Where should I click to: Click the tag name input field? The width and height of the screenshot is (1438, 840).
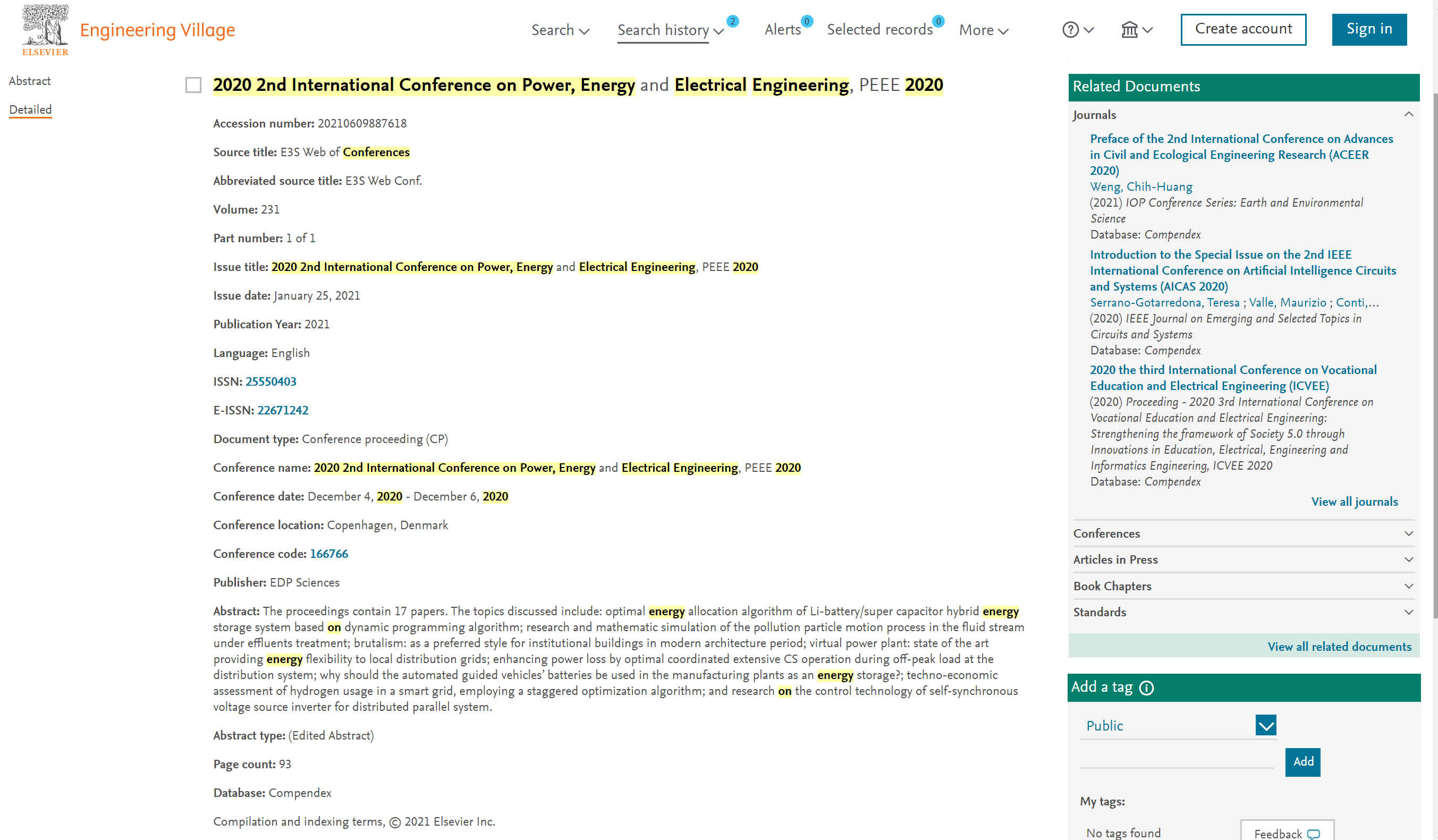1175,761
